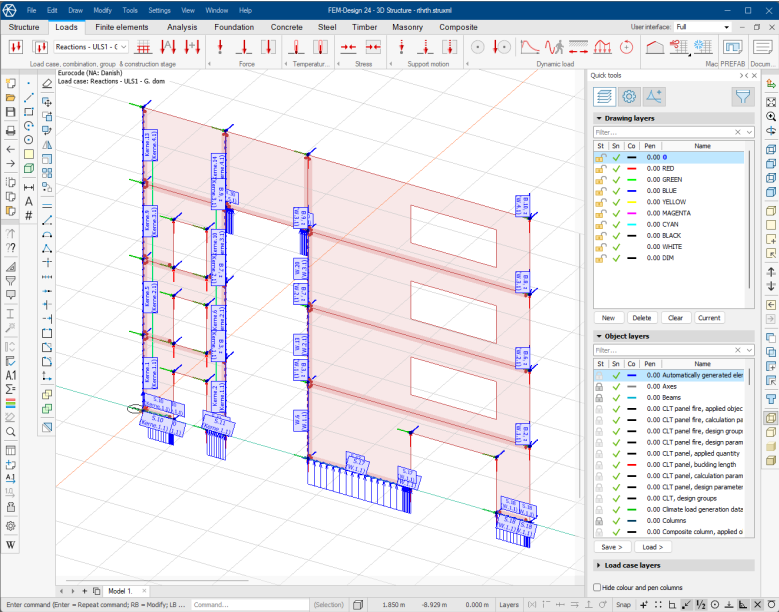Select the Point load force tool

tap(220, 47)
